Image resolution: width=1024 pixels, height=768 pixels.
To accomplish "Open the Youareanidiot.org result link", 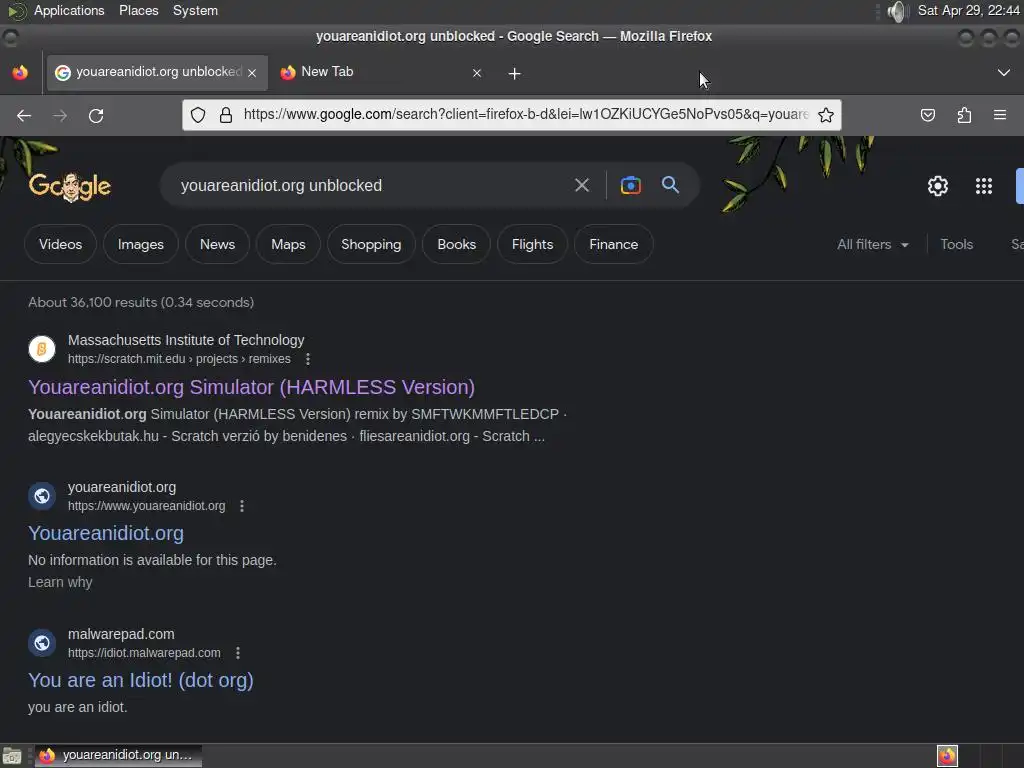I will [x=106, y=534].
